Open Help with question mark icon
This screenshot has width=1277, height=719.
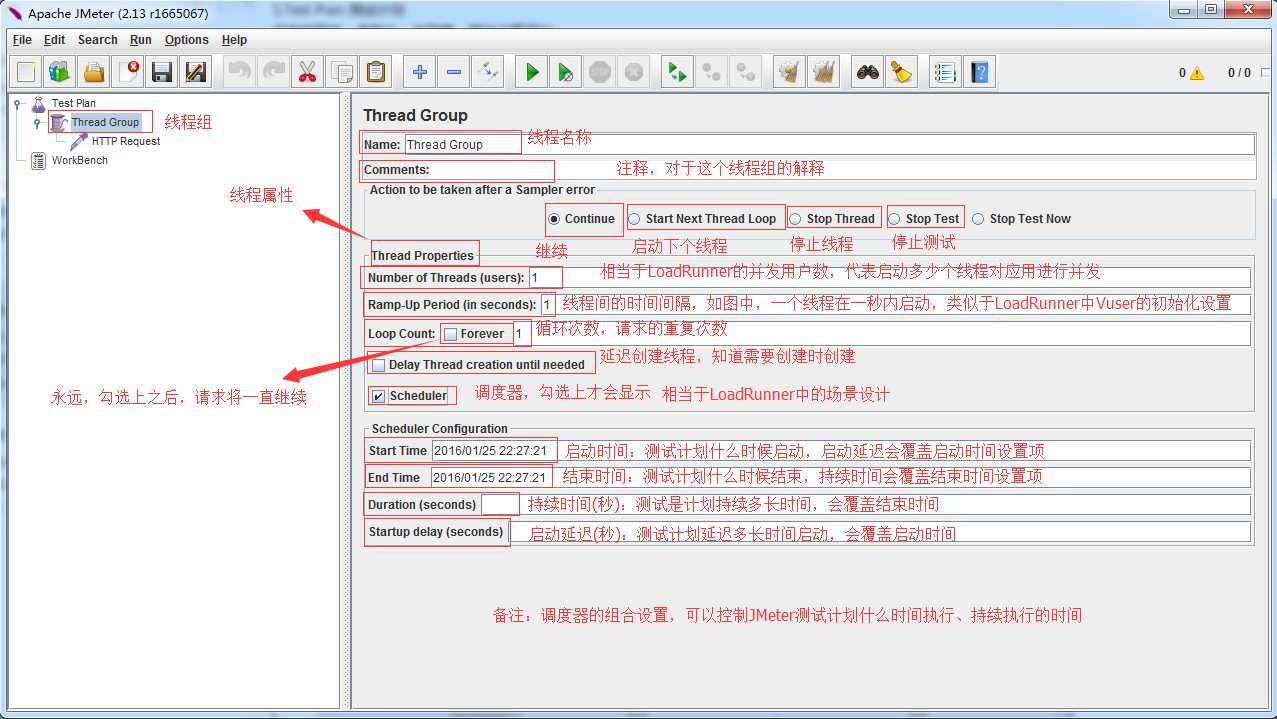(x=980, y=72)
